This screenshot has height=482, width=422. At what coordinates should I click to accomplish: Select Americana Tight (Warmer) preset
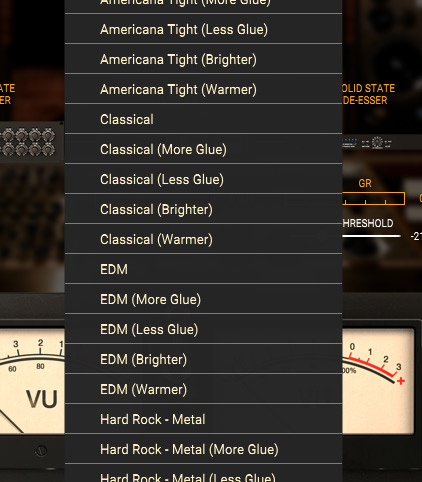pos(203,89)
